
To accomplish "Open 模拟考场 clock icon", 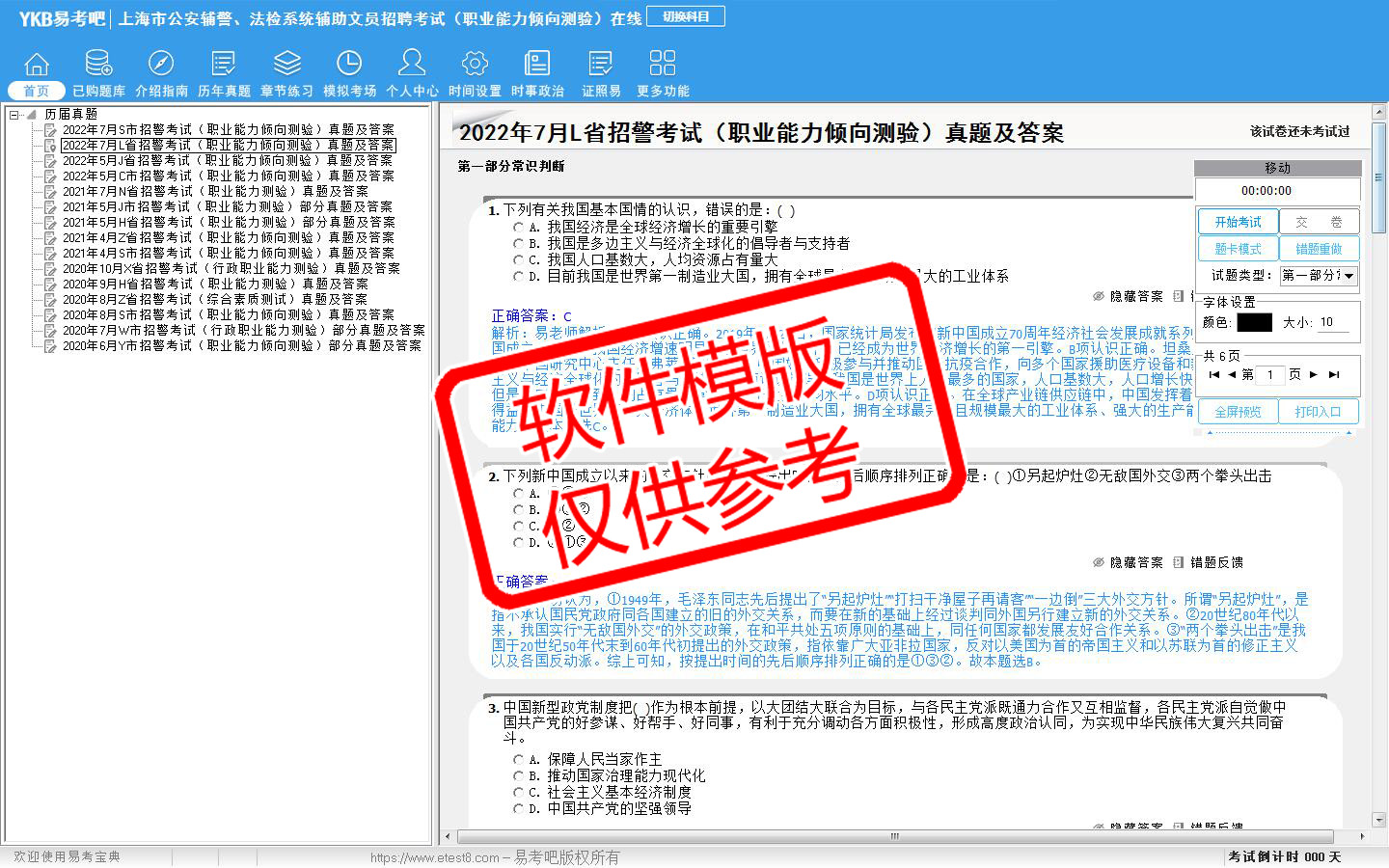I will [349, 64].
